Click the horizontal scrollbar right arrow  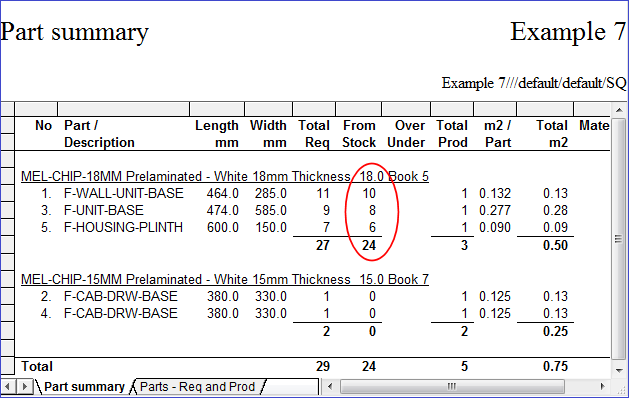[x=602, y=387]
